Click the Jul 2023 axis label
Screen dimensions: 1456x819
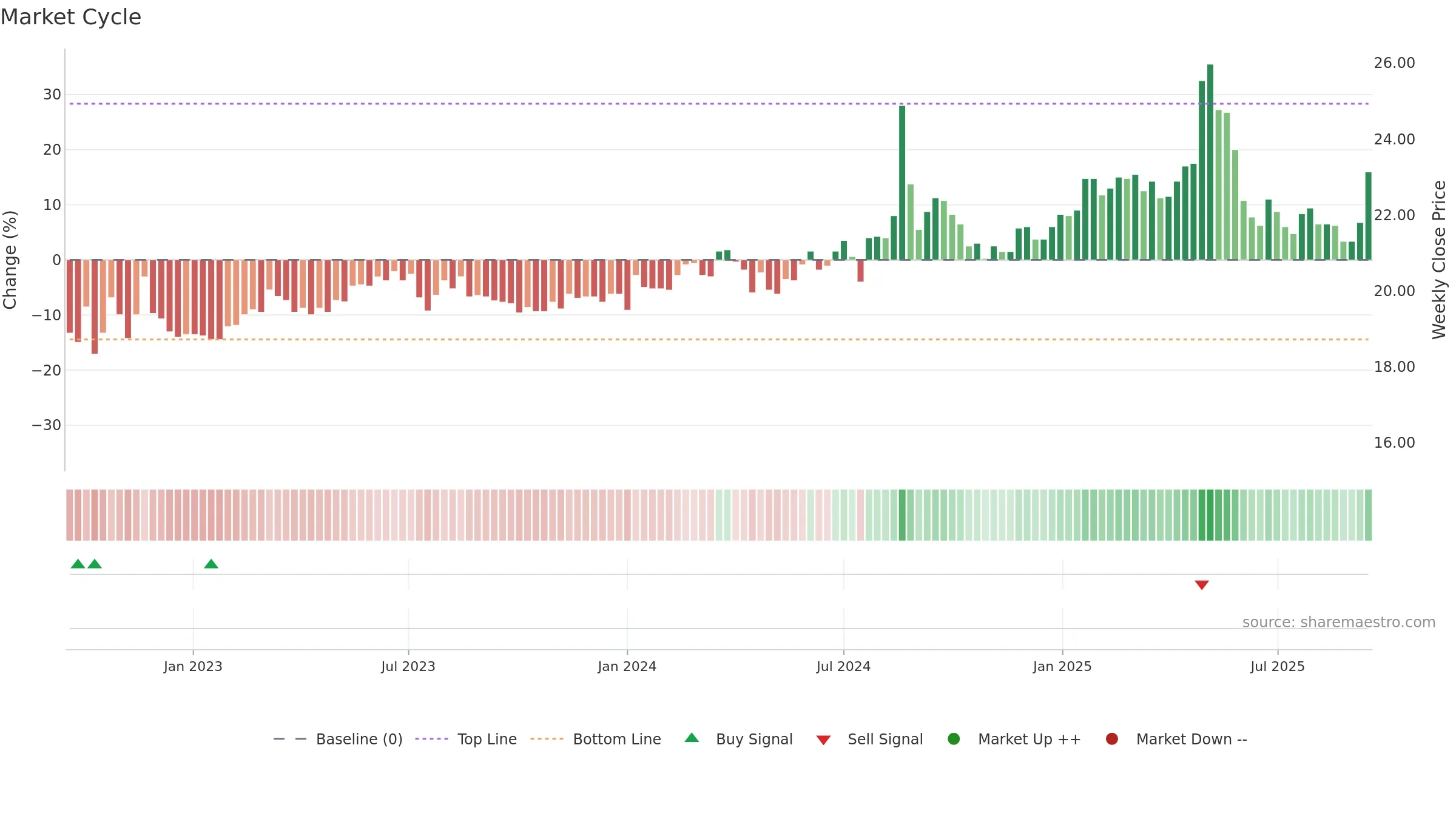click(x=408, y=667)
